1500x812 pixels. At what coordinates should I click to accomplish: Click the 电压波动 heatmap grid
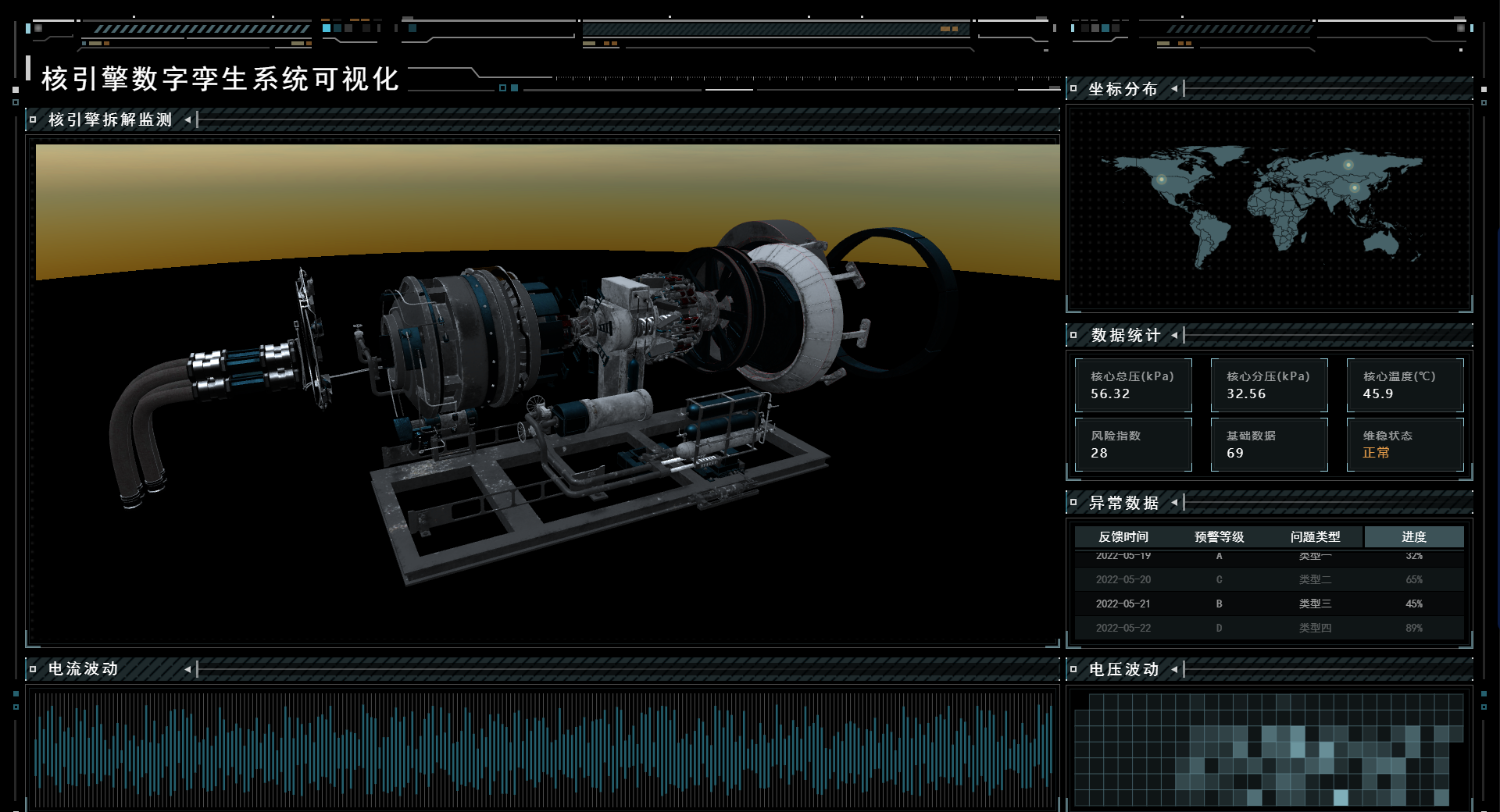click(x=1269, y=750)
